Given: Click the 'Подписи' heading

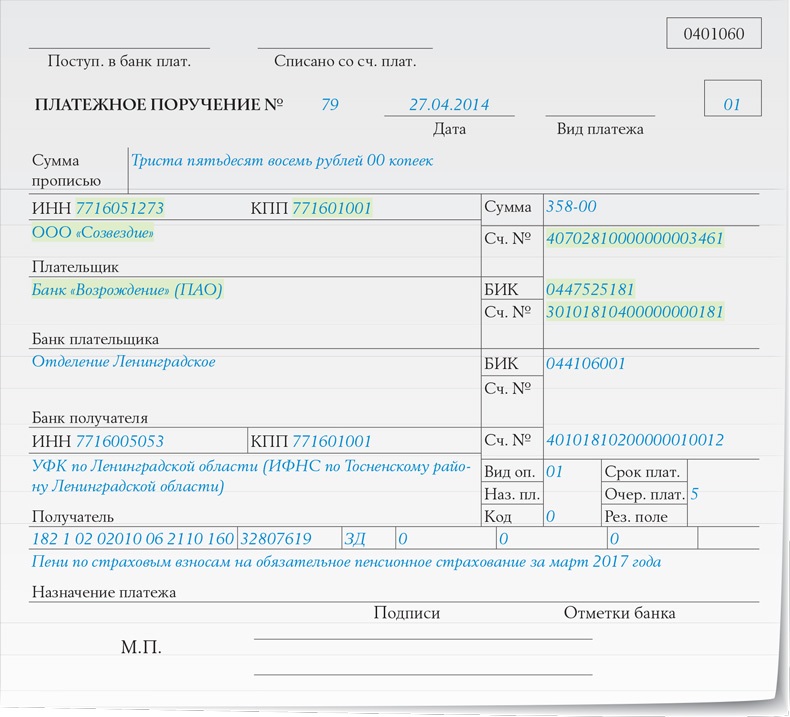Looking at the screenshot, I should [x=407, y=613].
